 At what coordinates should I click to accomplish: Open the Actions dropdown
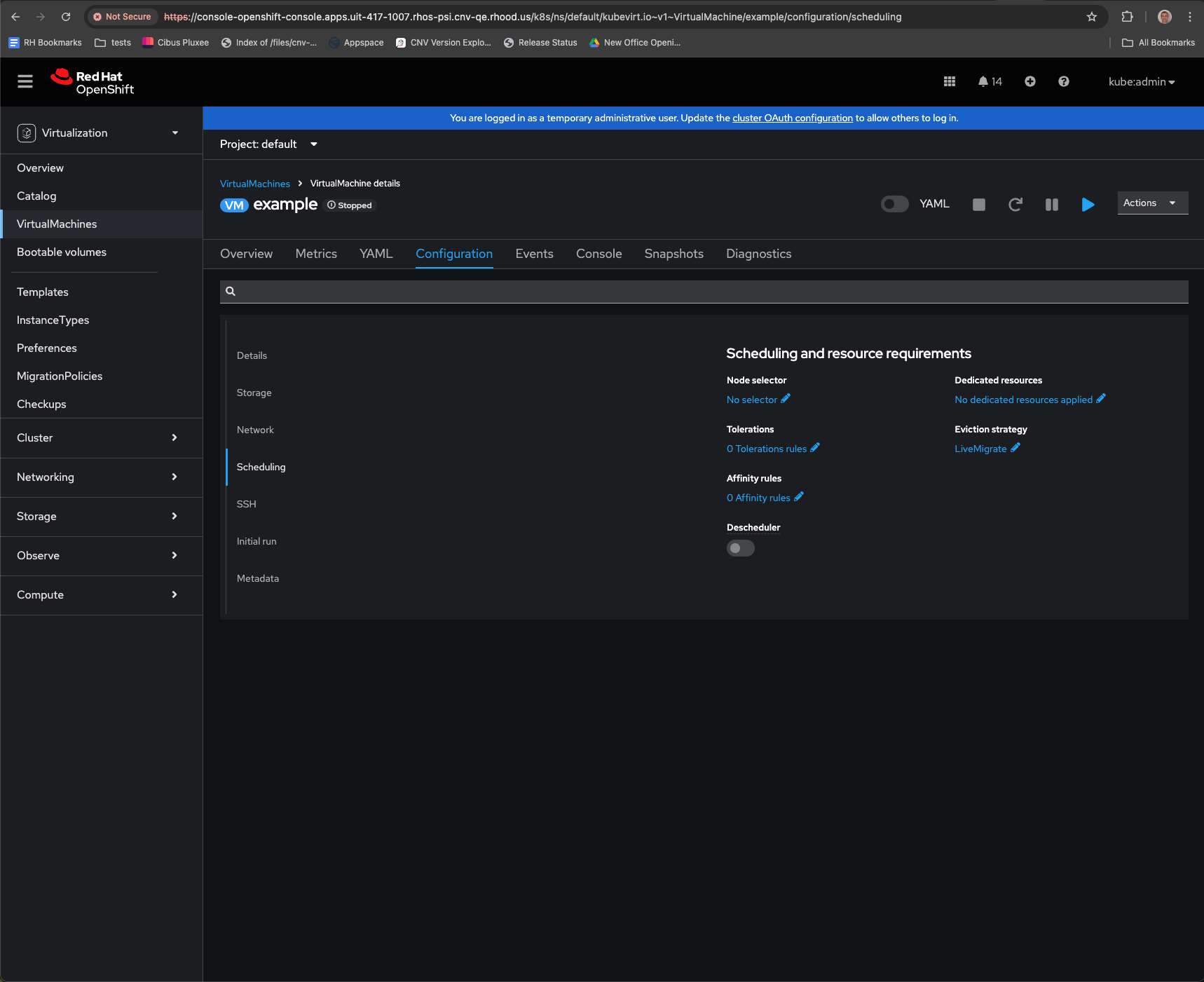(1151, 203)
